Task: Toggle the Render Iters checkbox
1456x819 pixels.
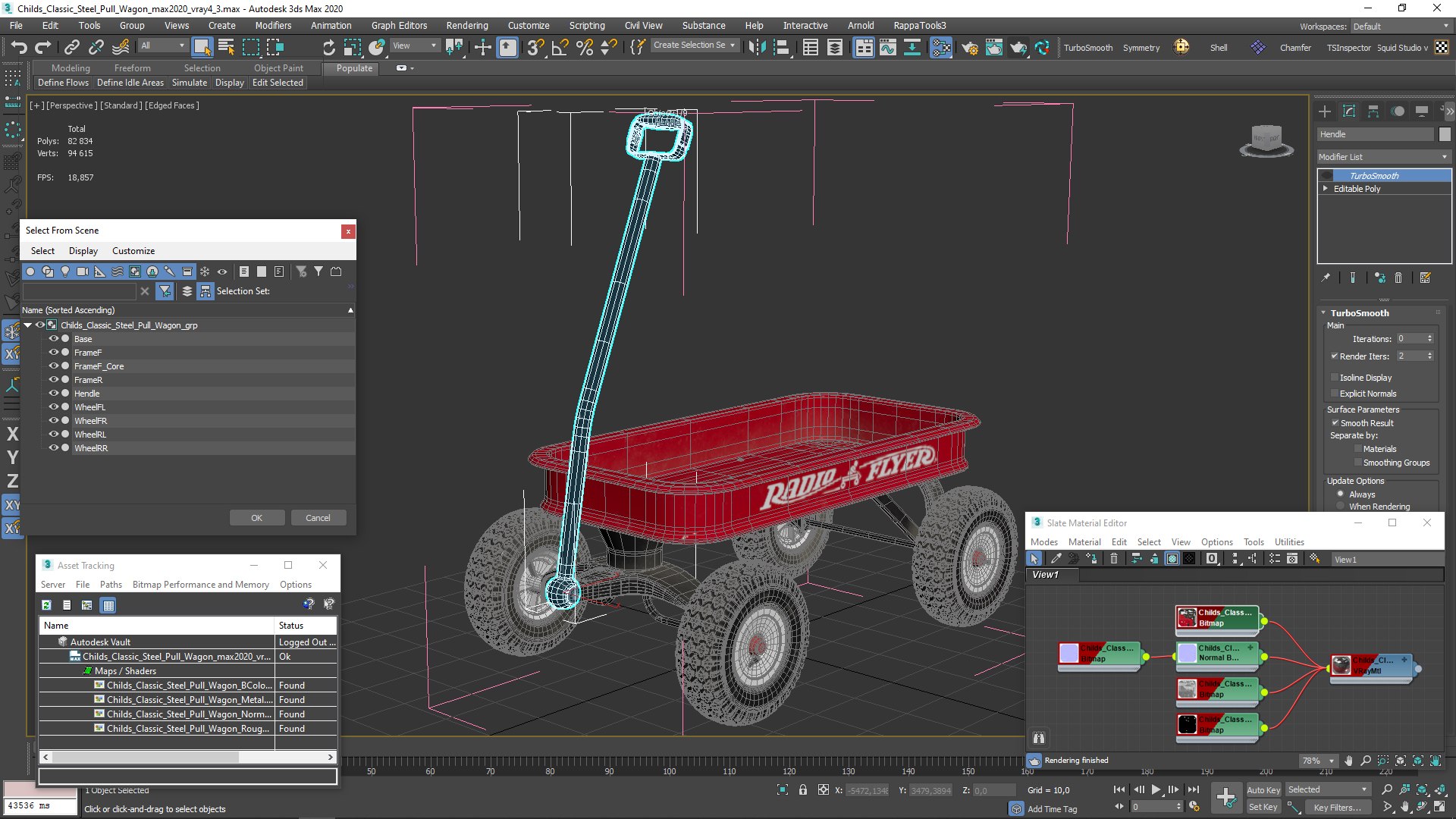Action: (x=1335, y=356)
